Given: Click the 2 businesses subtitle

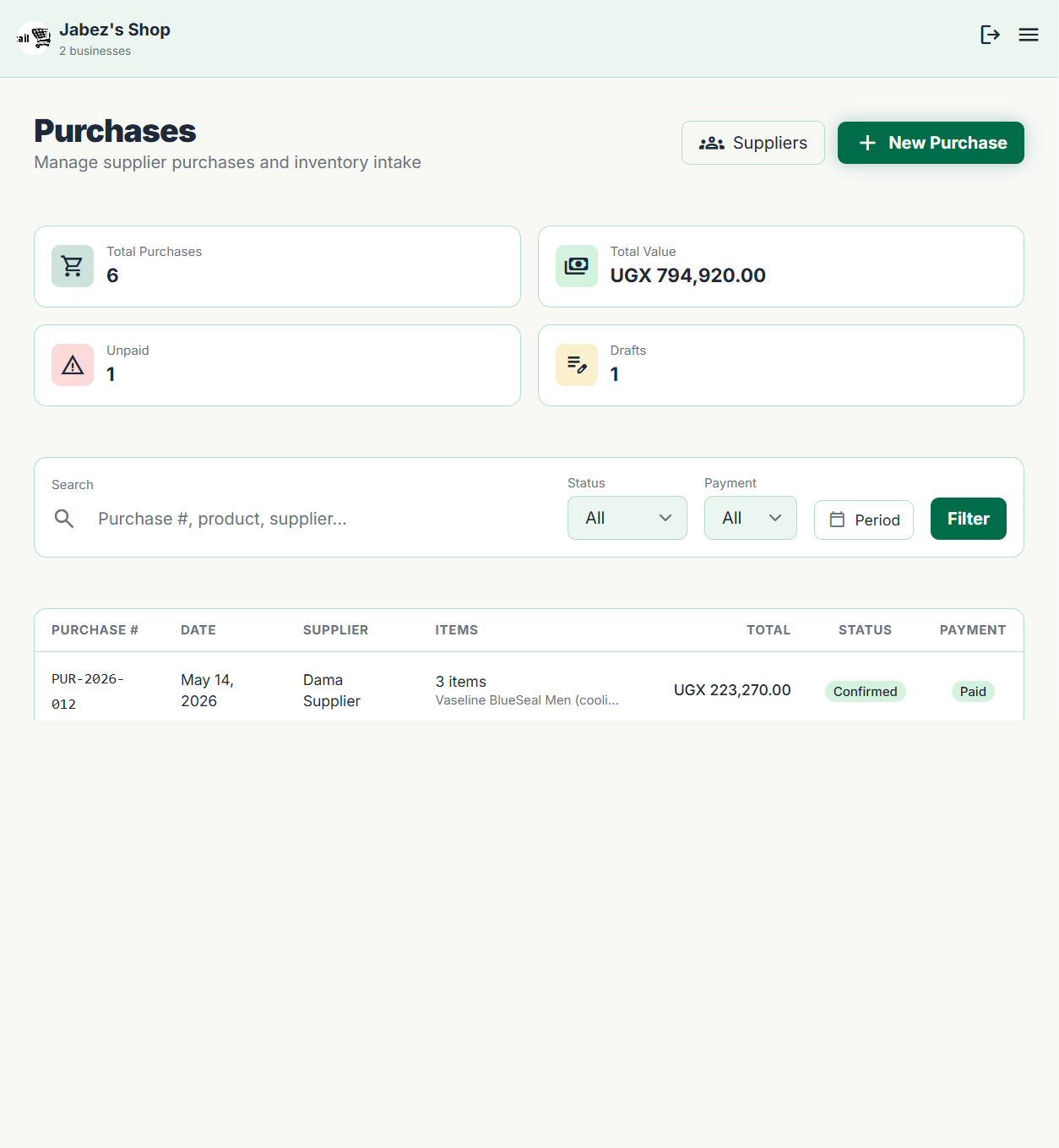Looking at the screenshot, I should coord(95,51).
